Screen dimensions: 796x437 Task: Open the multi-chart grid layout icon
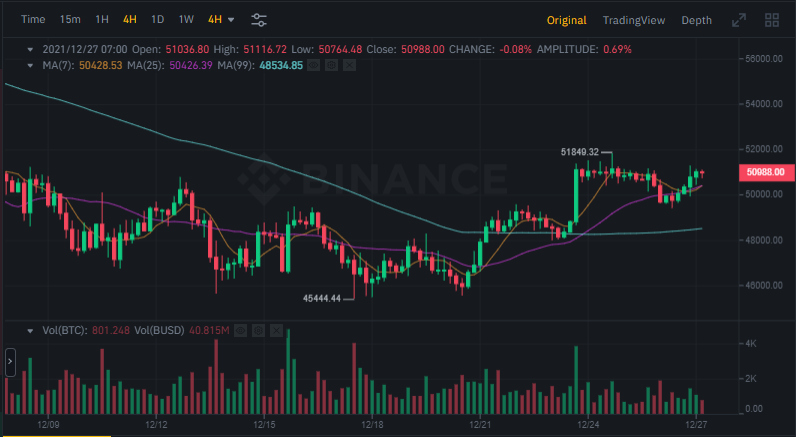(x=772, y=20)
